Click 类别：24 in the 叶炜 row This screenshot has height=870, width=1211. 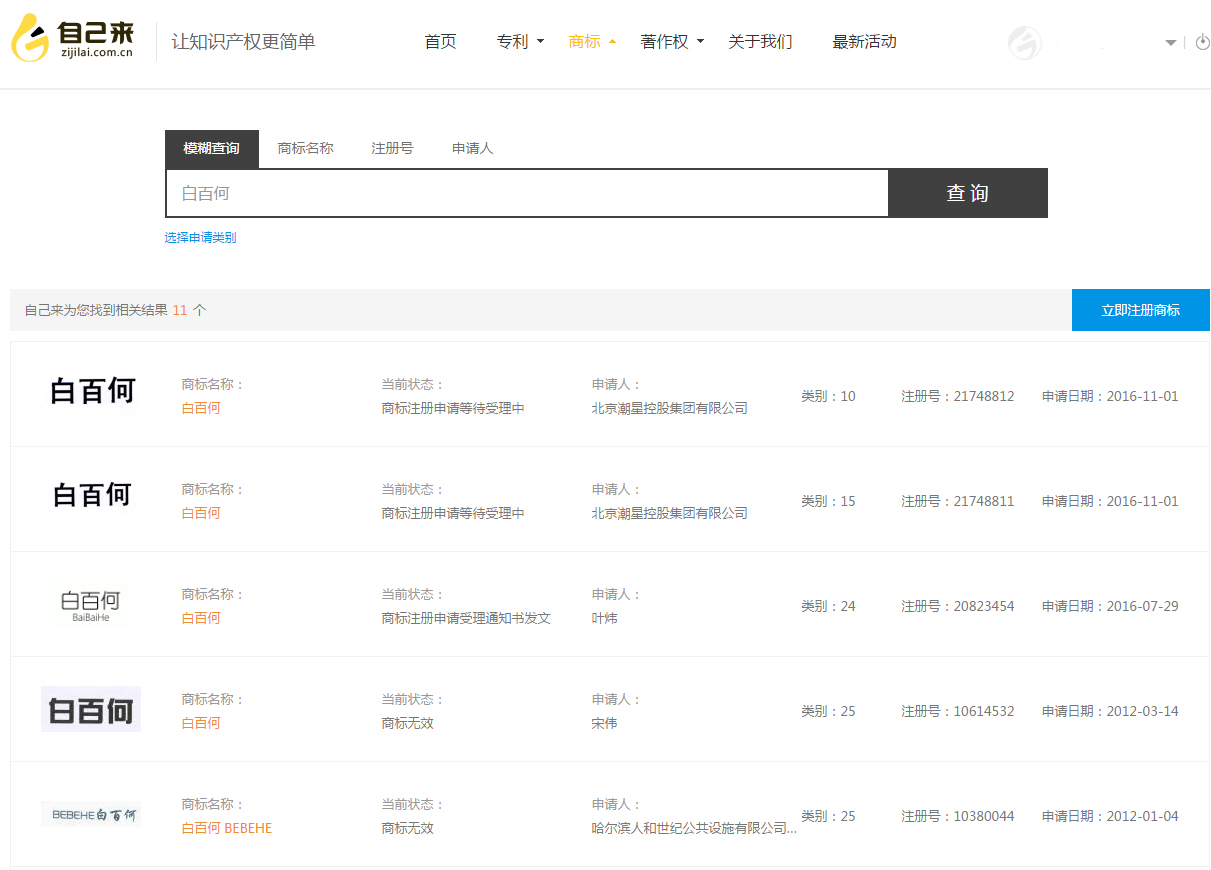click(828, 606)
